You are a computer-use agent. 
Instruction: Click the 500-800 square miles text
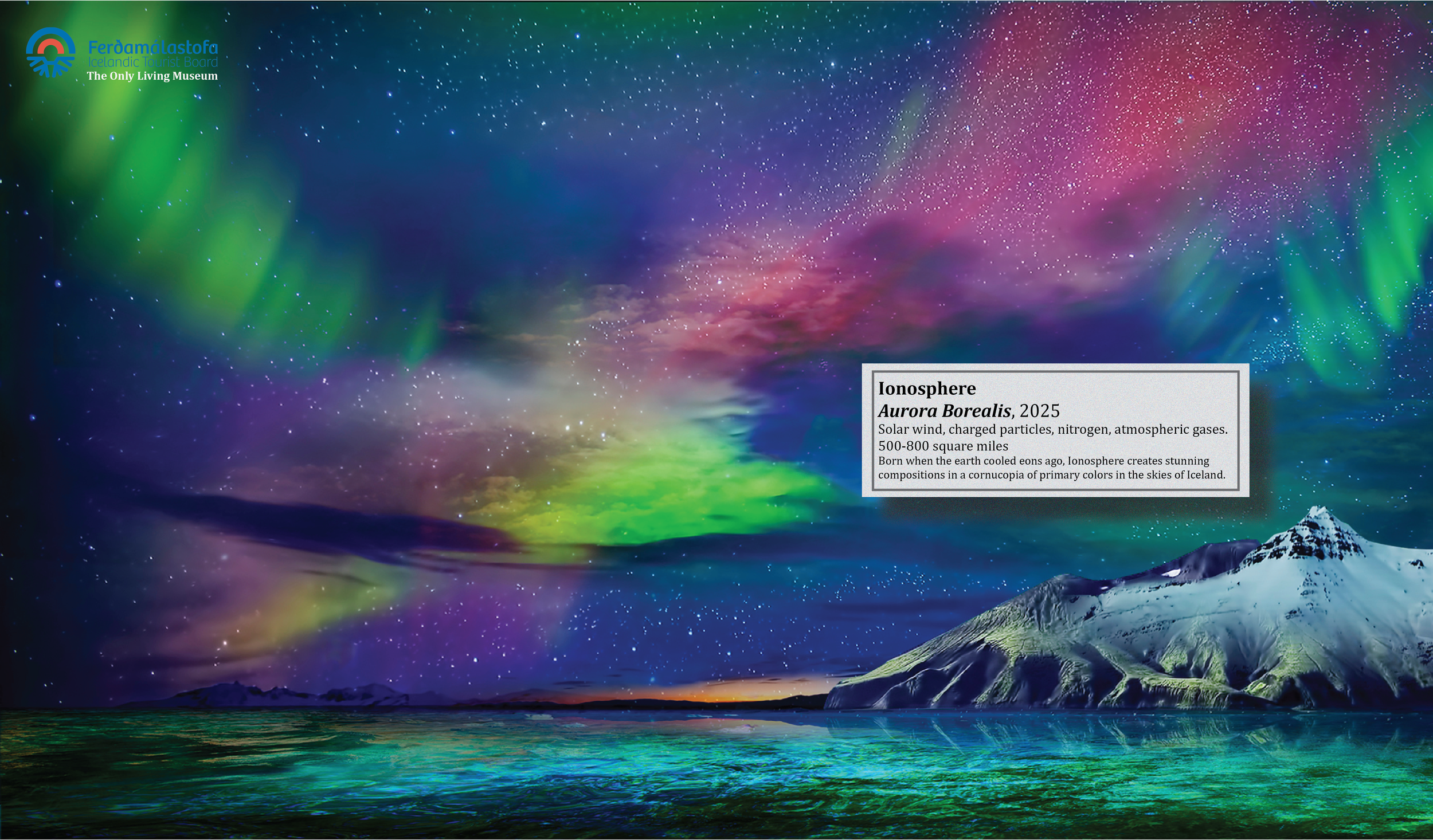pyautogui.click(x=943, y=446)
